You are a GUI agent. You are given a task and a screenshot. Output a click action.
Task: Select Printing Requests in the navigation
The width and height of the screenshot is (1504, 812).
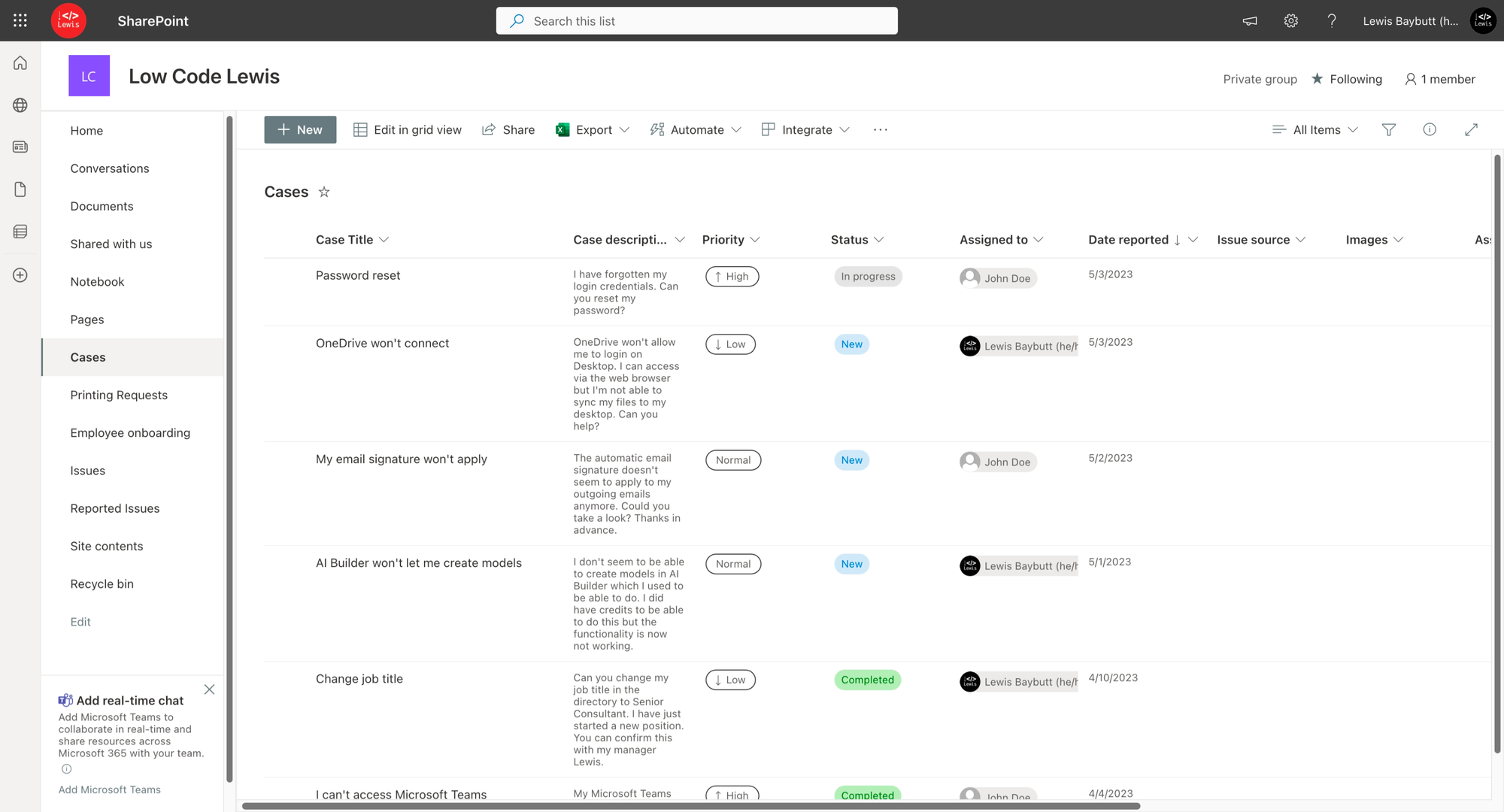coord(119,395)
